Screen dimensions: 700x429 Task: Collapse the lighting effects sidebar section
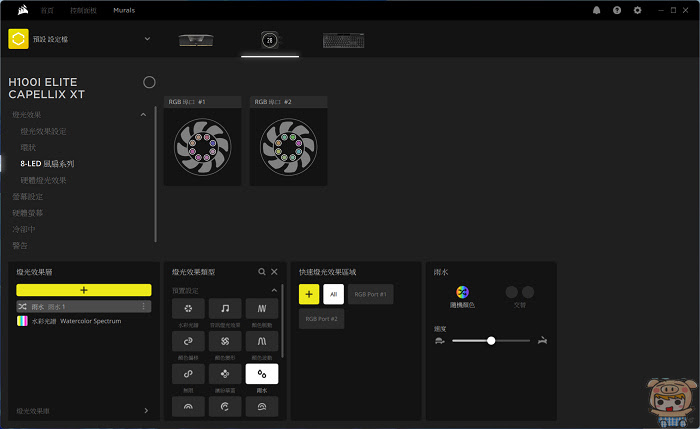[143, 115]
